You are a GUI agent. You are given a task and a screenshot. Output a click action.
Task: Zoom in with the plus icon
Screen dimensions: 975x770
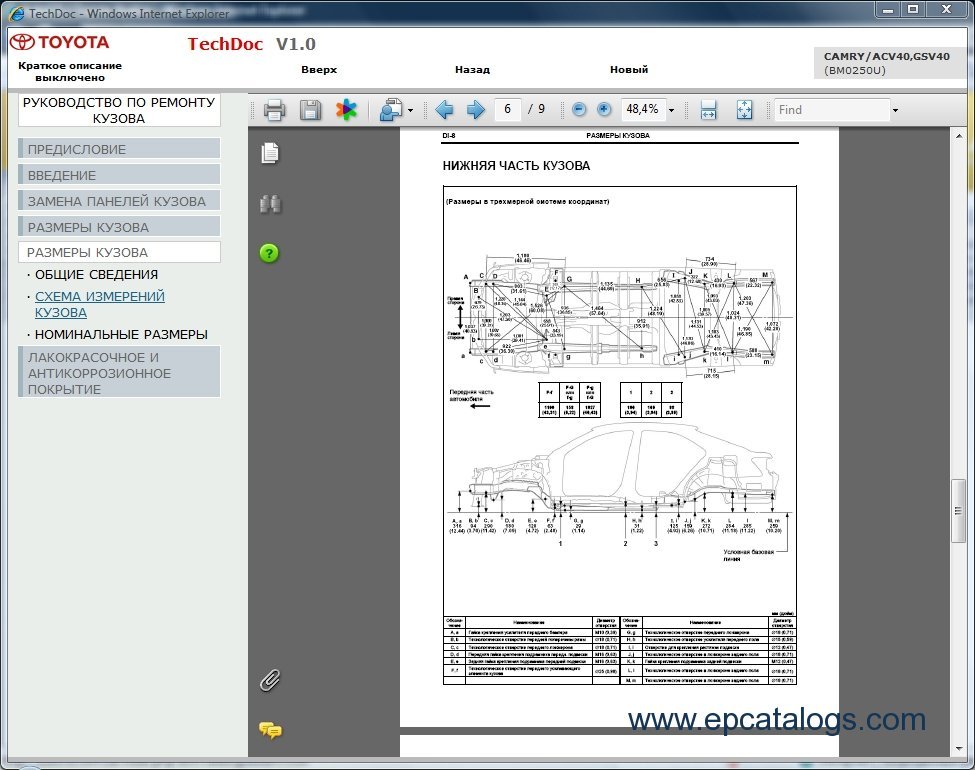(x=604, y=109)
